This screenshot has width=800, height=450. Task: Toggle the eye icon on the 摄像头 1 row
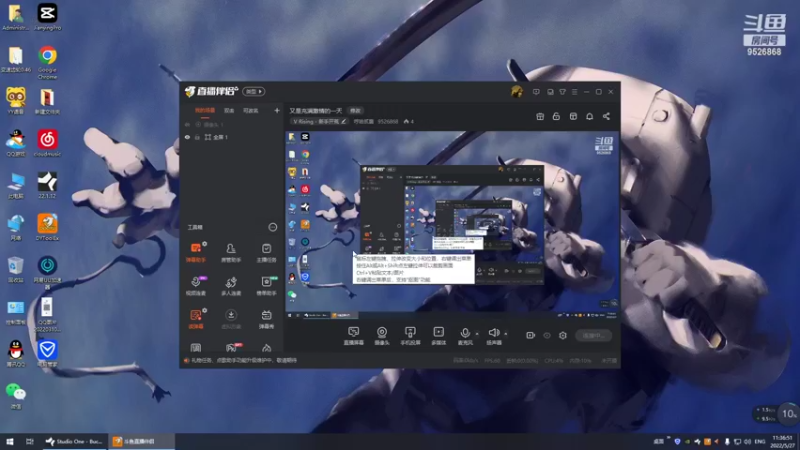(187, 124)
